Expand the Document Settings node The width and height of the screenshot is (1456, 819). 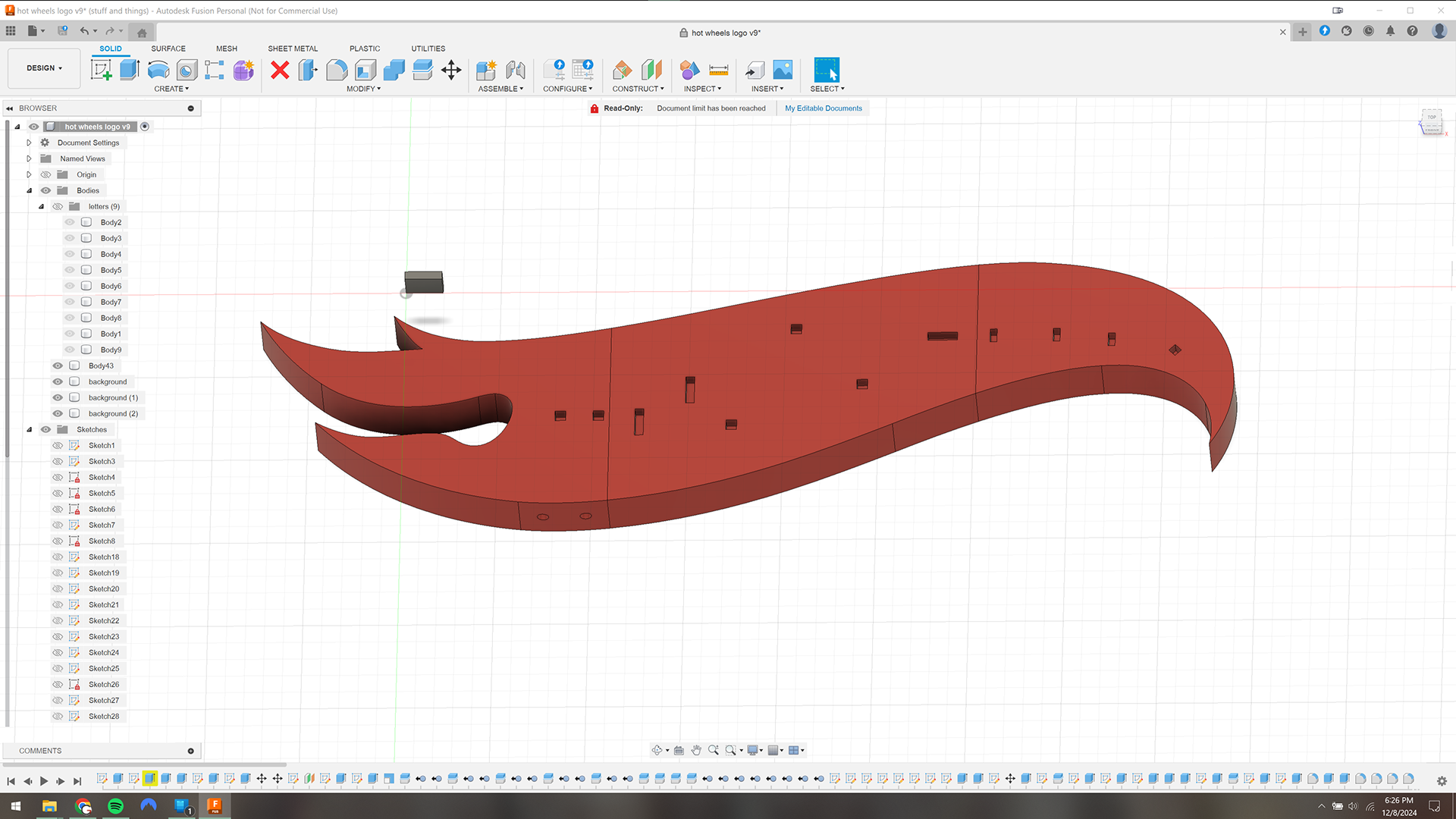point(29,143)
